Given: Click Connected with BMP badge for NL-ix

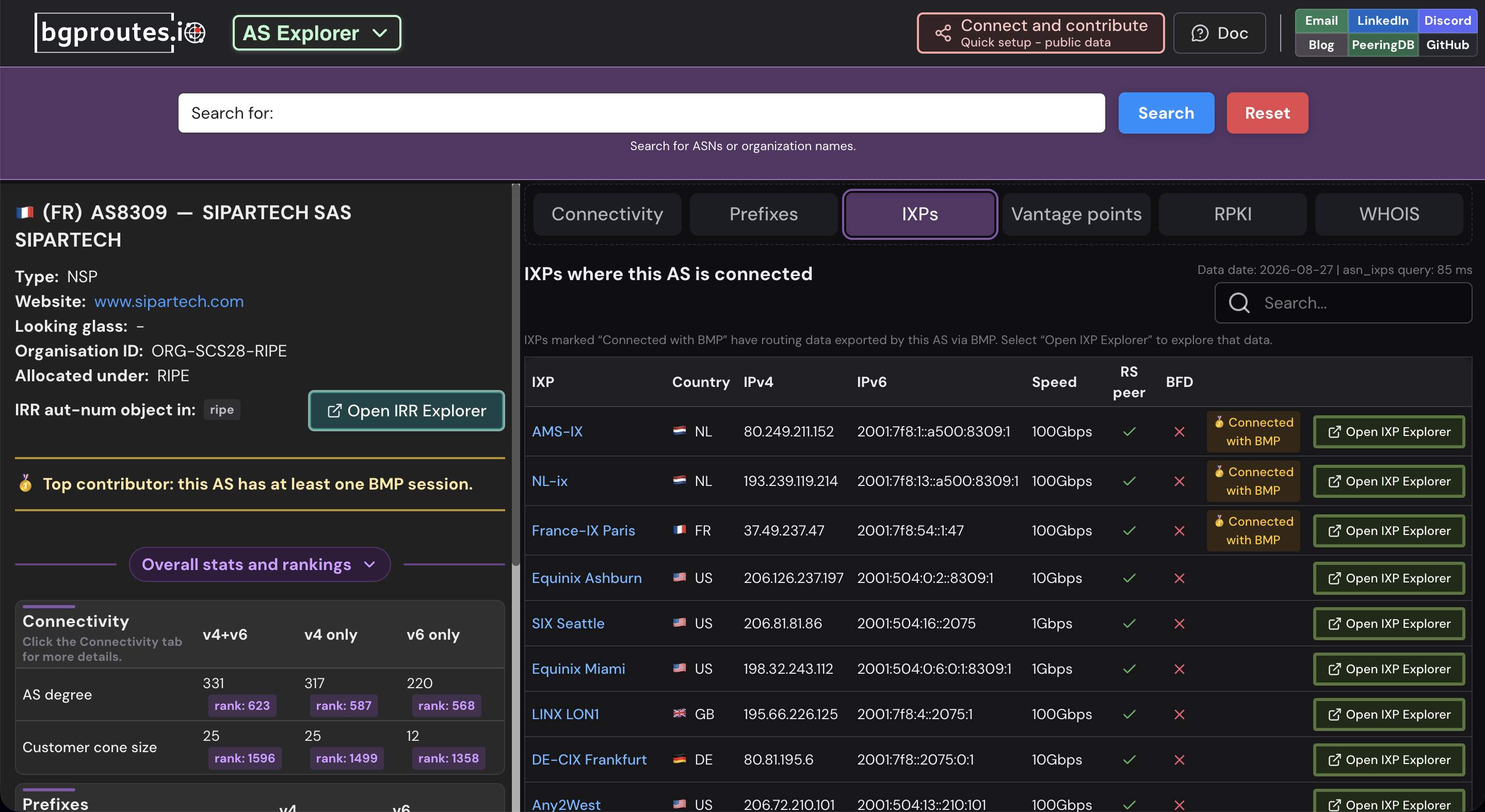Looking at the screenshot, I should [1253, 481].
